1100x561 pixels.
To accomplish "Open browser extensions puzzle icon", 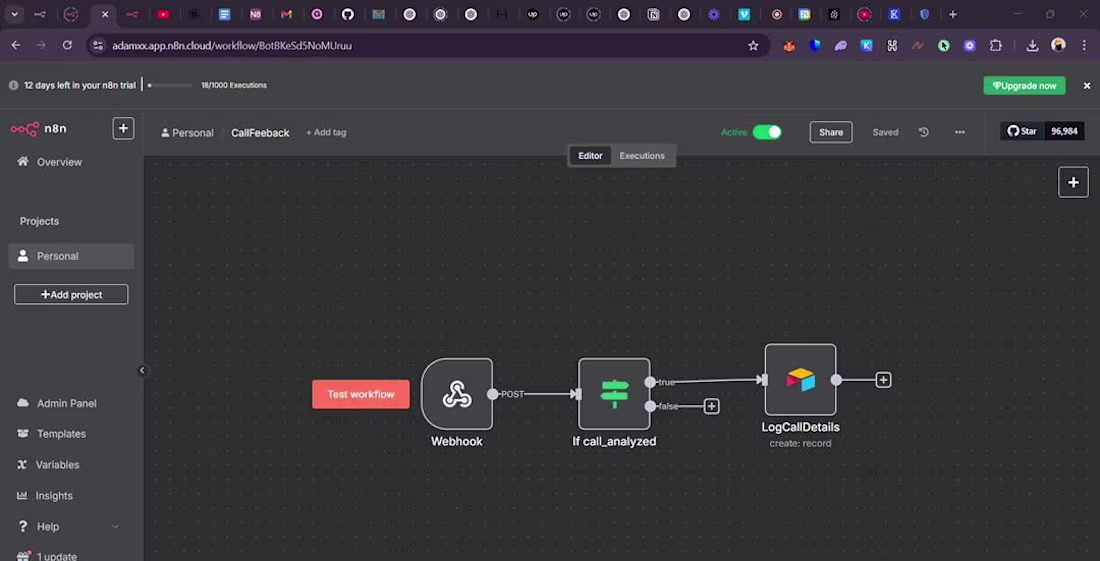I will point(995,46).
